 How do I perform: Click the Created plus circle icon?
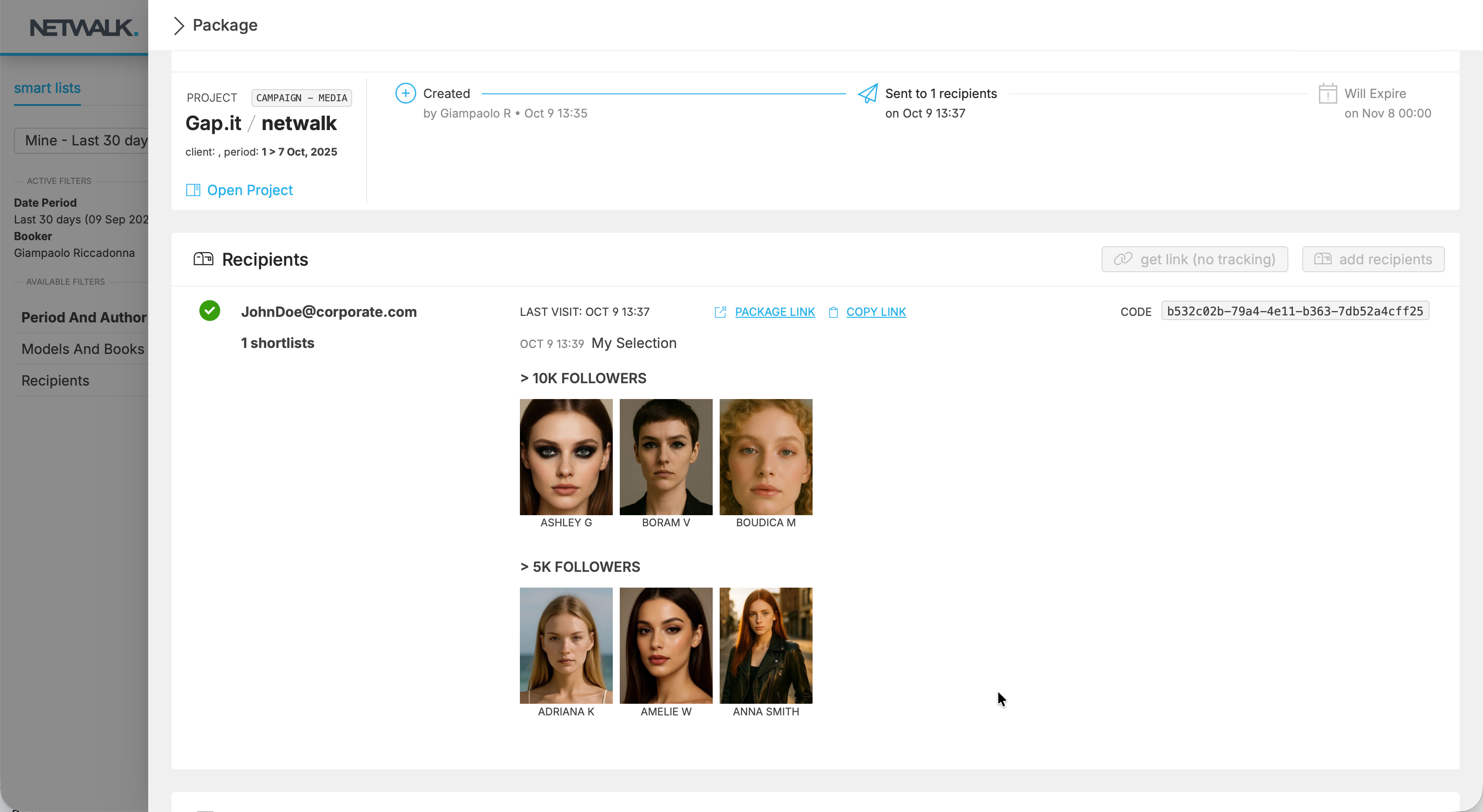[x=405, y=93]
